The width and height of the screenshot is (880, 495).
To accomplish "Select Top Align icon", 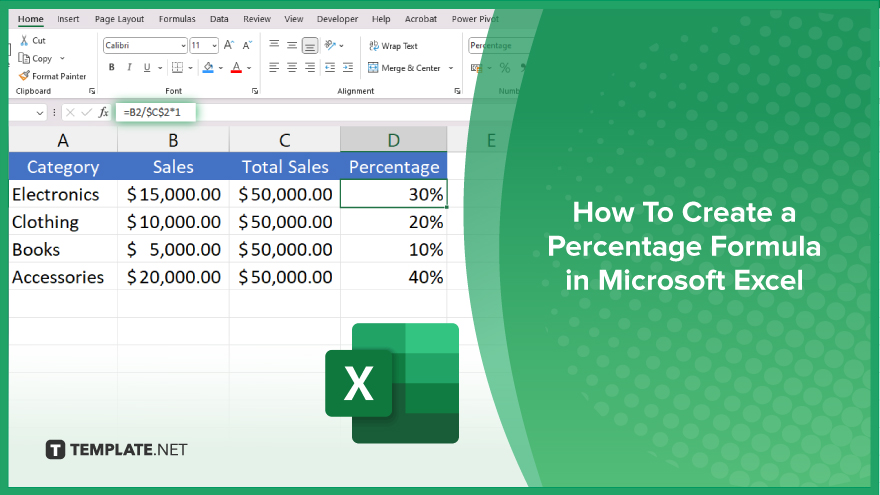I will click(x=274, y=45).
